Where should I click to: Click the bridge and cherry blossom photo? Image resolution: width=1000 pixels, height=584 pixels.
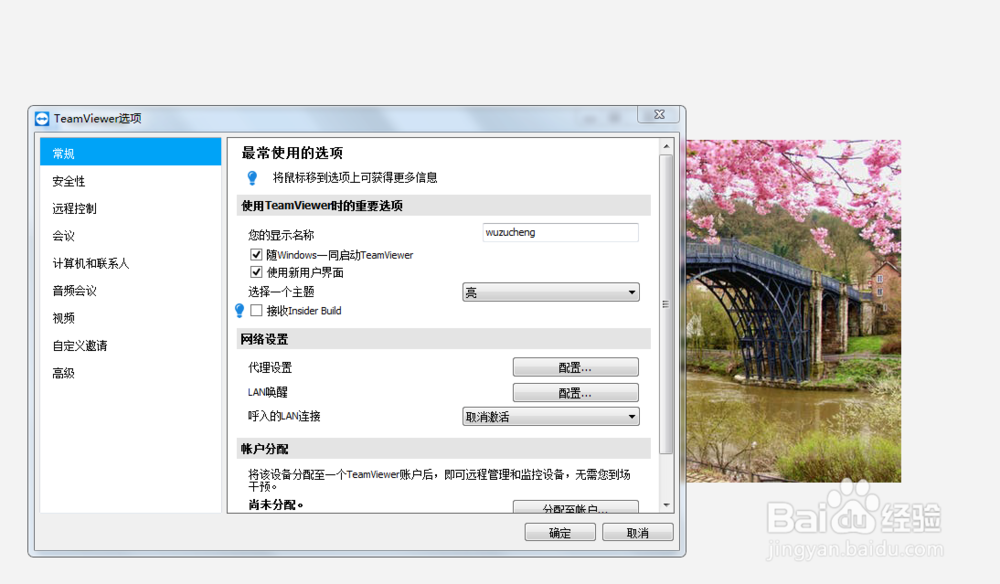[793, 311]
